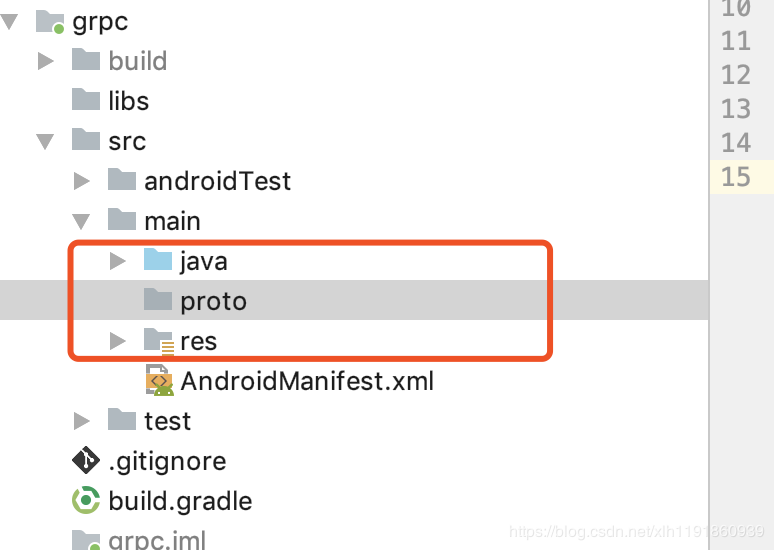
Task: Select the AndroidManifest.xml file icon
Action: (x=159, y=380)
